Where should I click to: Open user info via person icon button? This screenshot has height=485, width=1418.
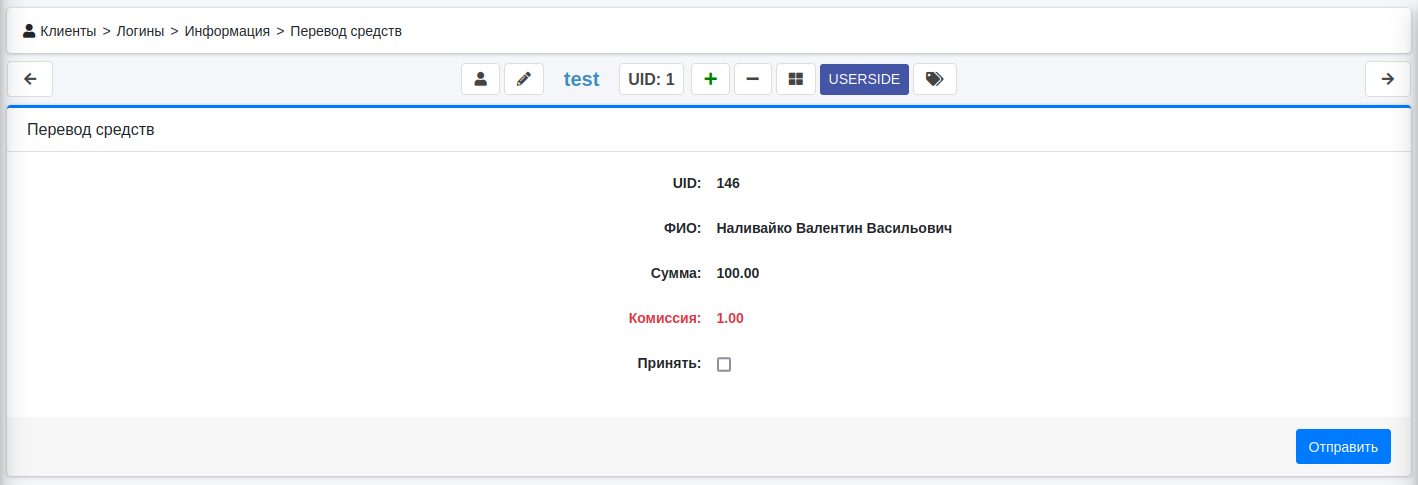(480, 79)
